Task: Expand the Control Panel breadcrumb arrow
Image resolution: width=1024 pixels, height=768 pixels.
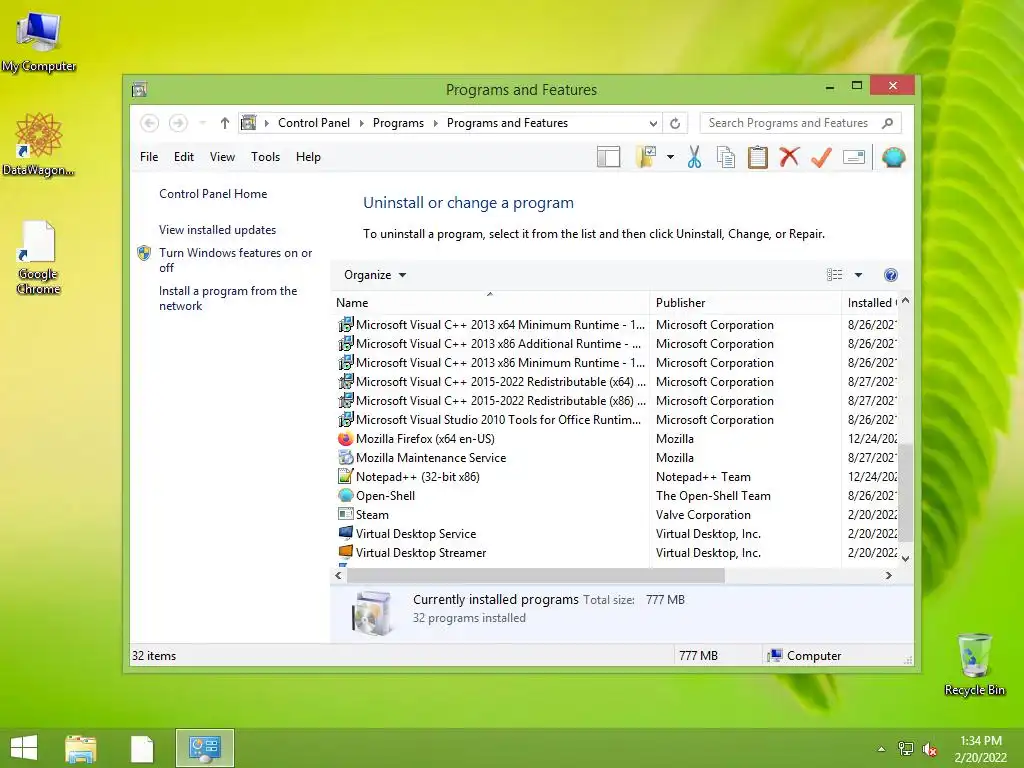Action: click(x=361, y=123)
